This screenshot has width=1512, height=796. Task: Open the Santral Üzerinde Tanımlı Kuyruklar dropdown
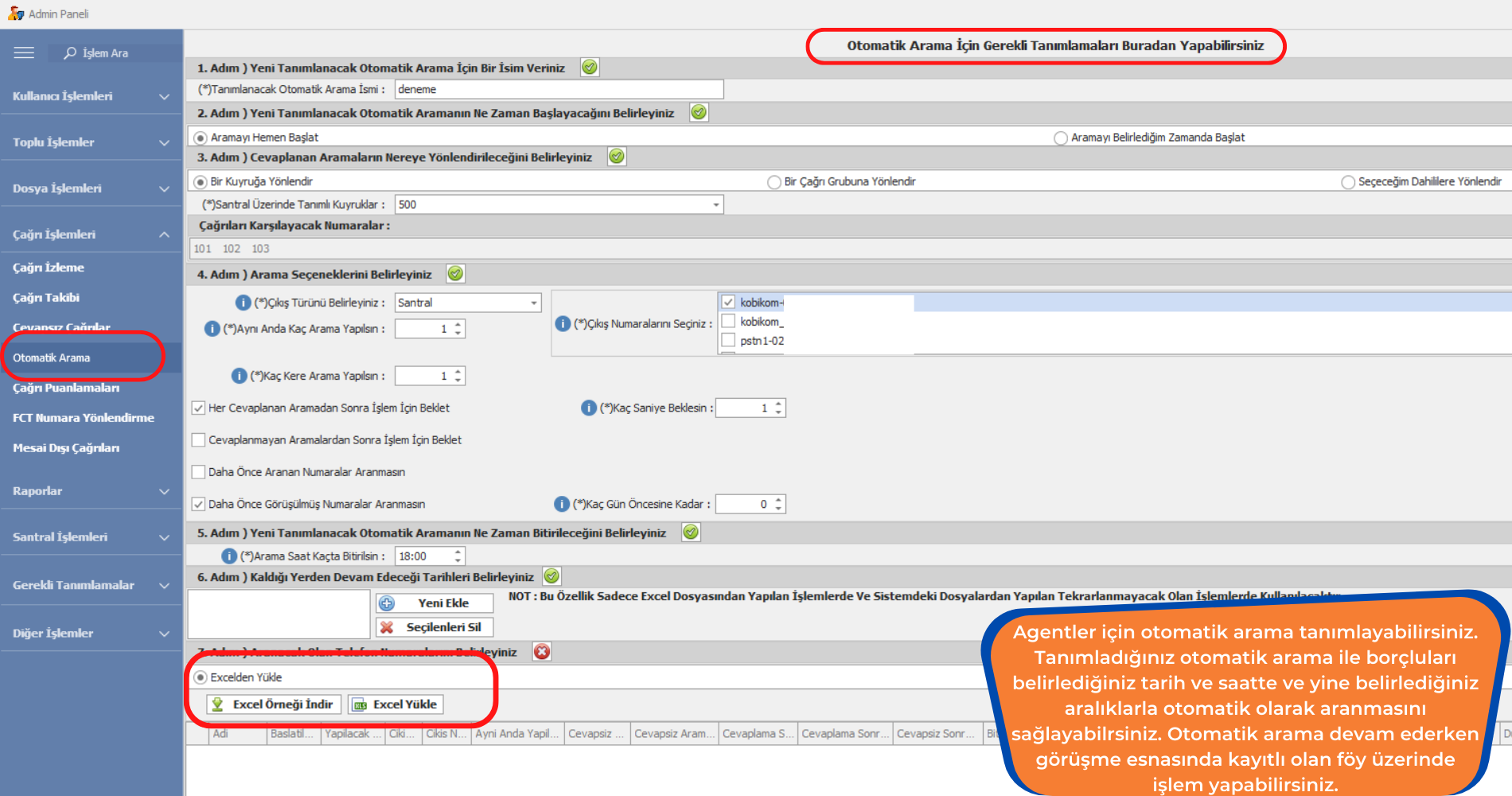pyautogui.click(x=716, y=205)
